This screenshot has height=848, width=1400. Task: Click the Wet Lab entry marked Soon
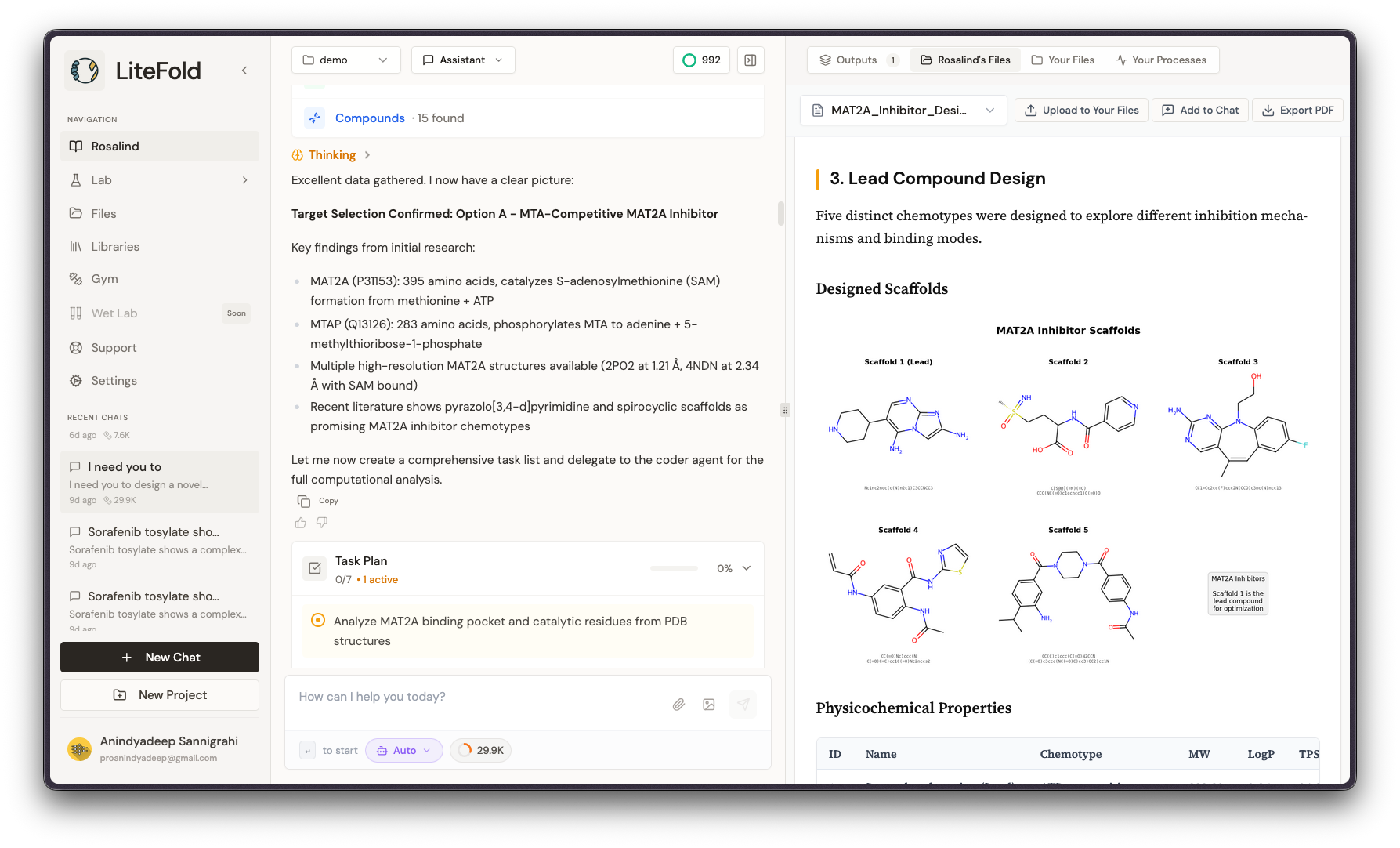pos(113,313)
